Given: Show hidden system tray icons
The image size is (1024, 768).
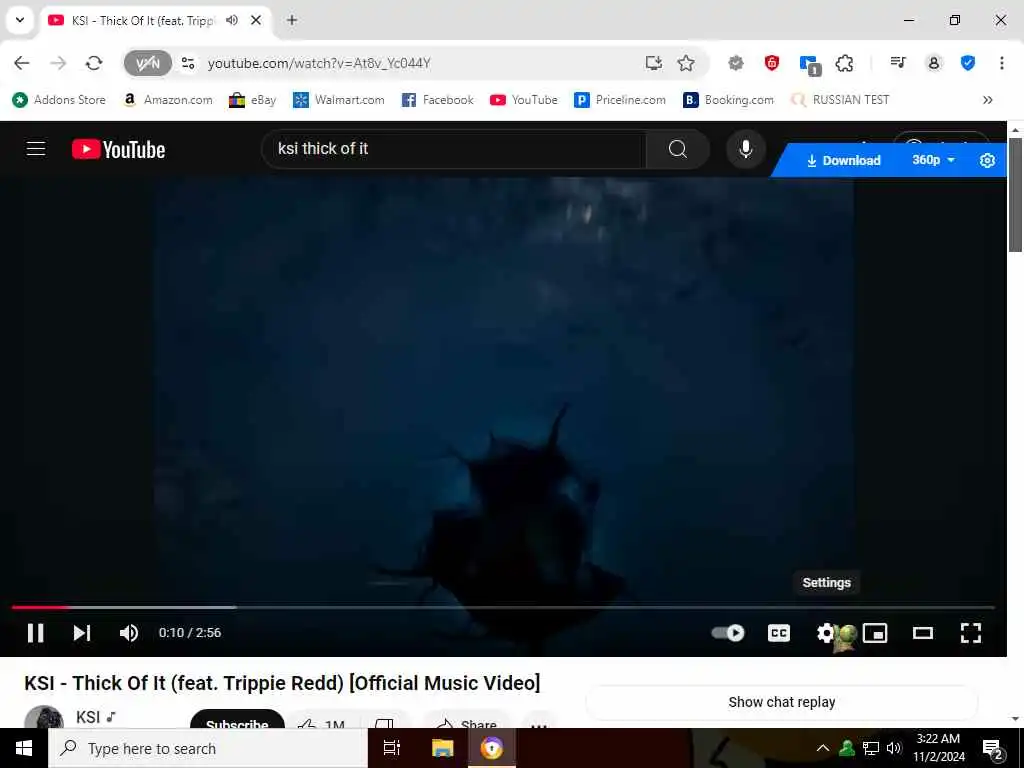Looking at the screenshot, I should pos(823,748).
